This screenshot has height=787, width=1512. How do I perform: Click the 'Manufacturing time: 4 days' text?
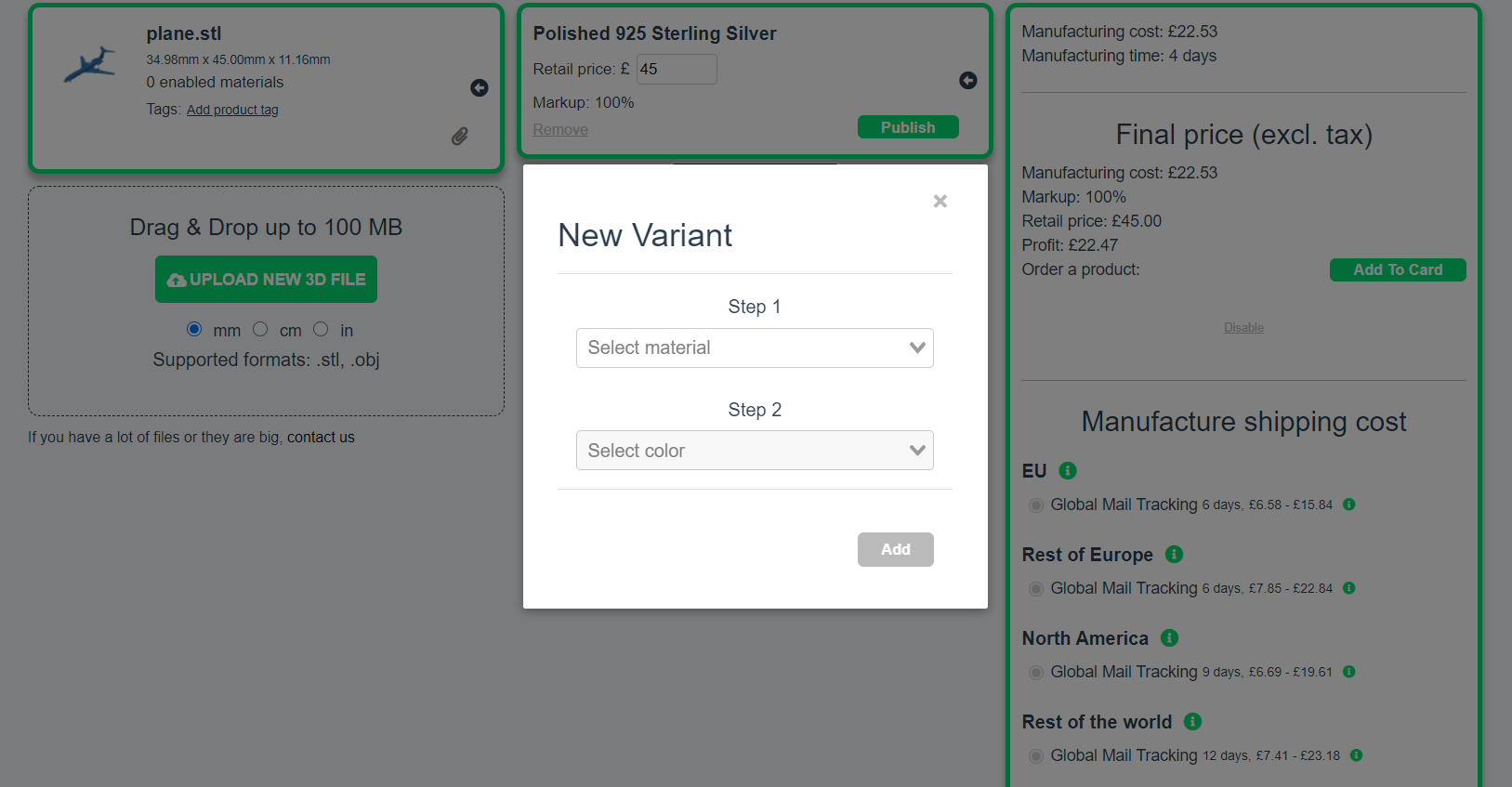pyautogui.click(x=1119, y=56)
